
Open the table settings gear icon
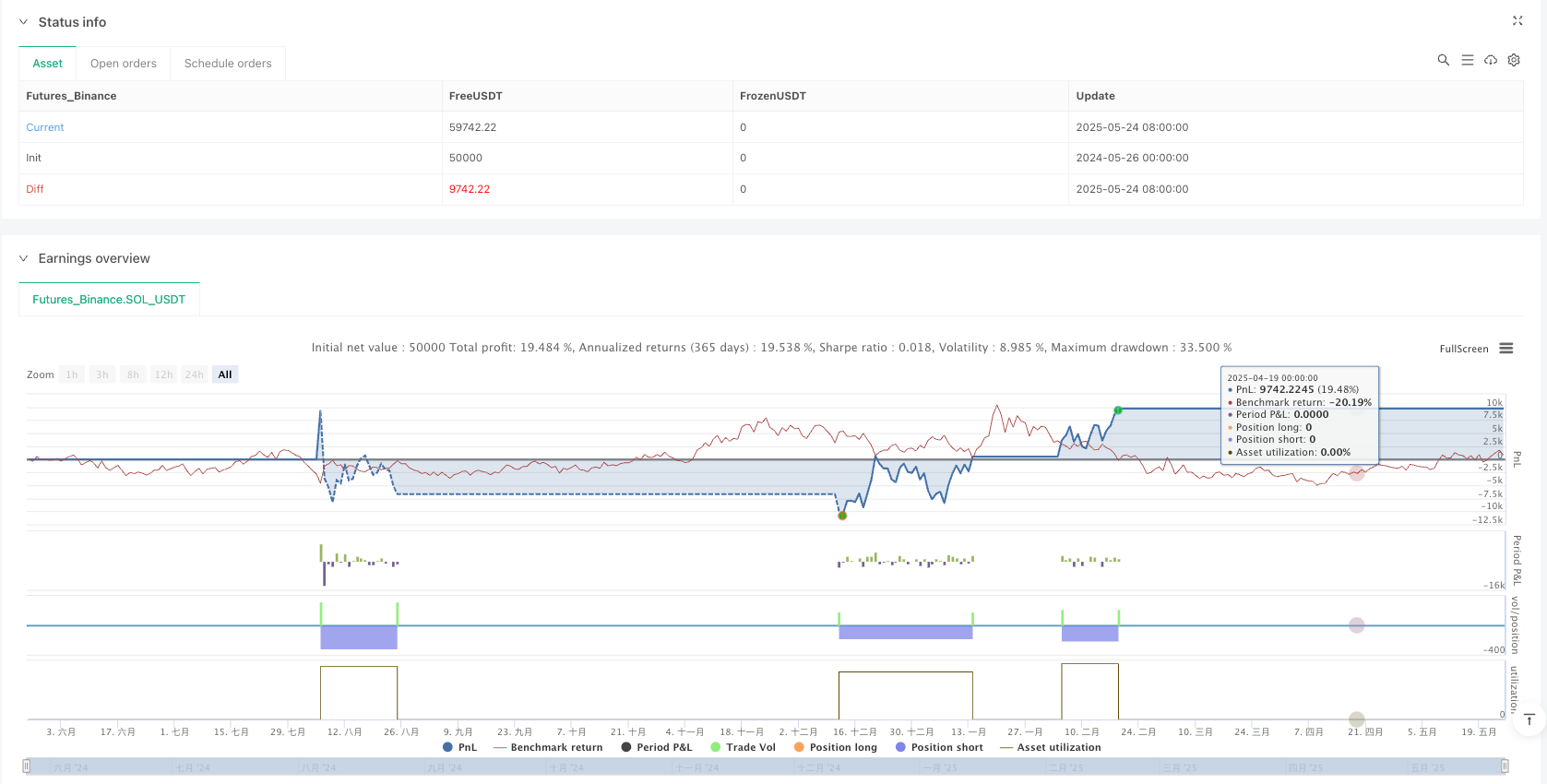[1514, 60]
